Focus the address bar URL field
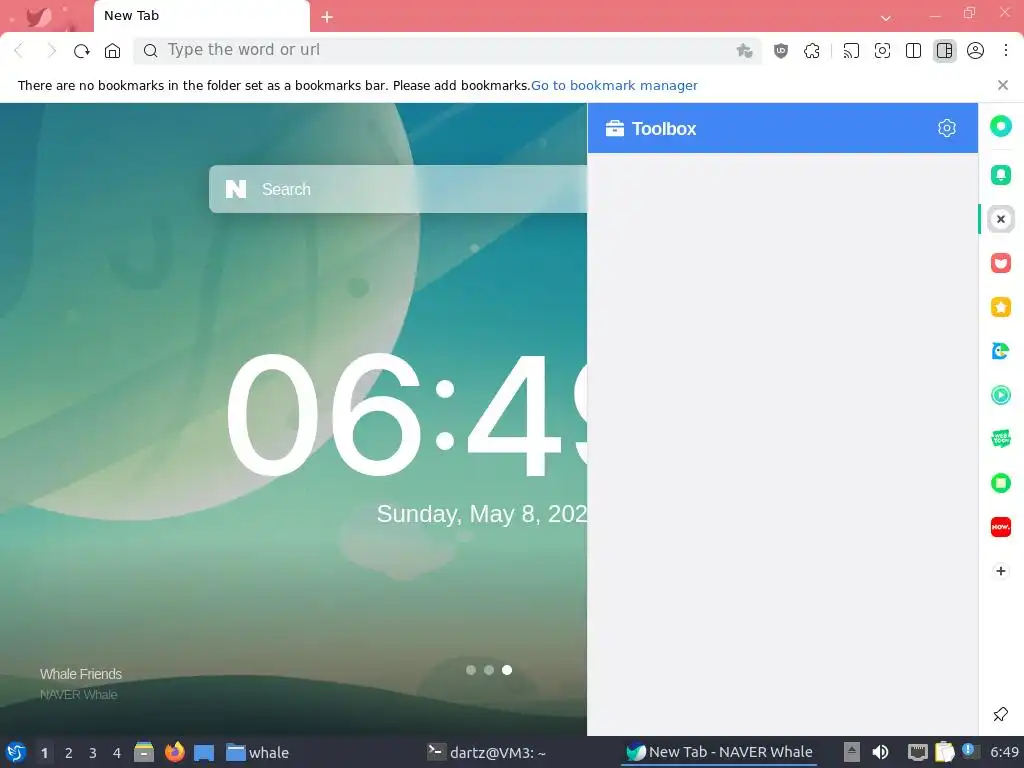1024x768 pixels. point(447,50)
